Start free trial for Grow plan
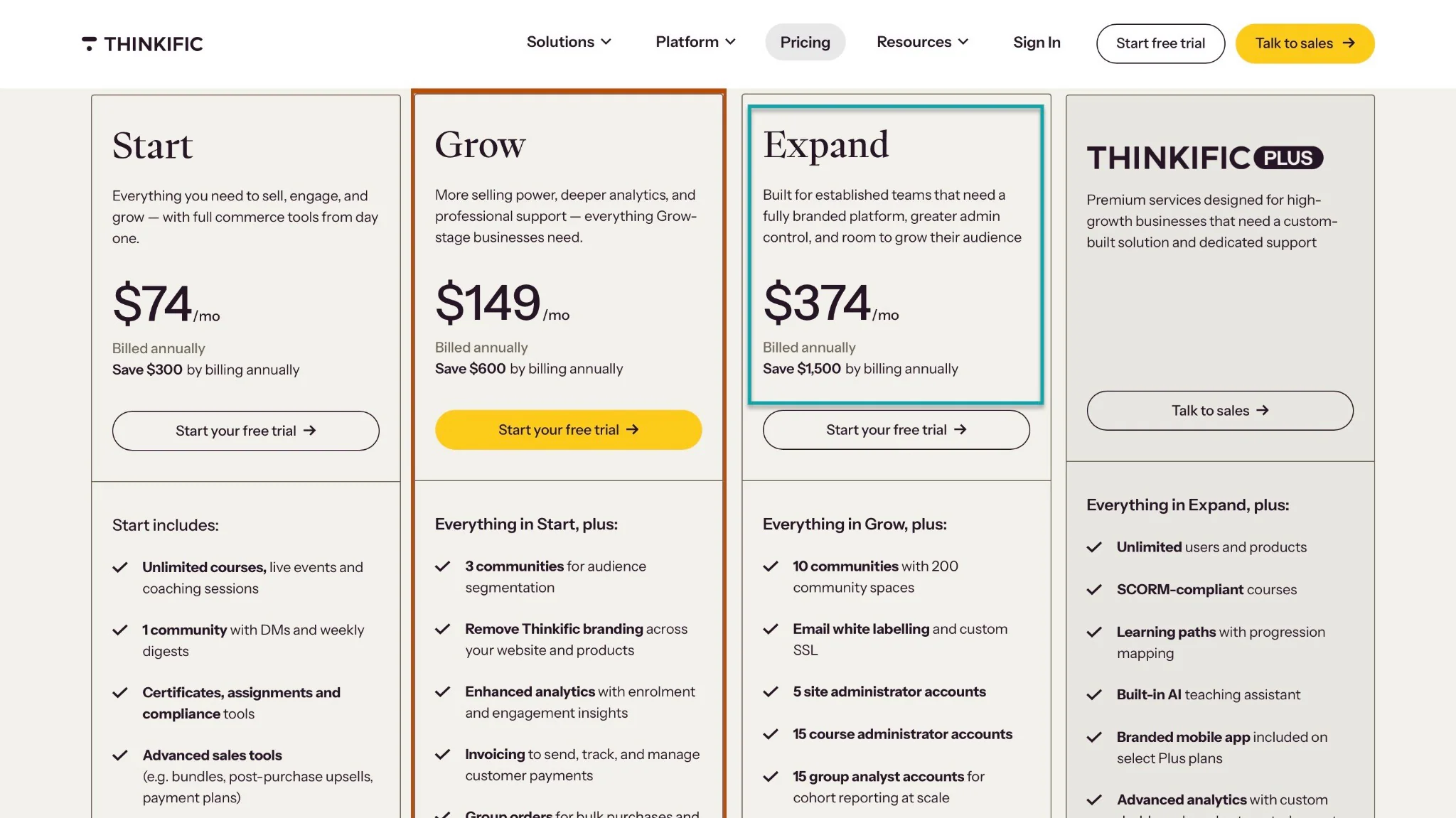1456x818 pixels. point(568,430)
